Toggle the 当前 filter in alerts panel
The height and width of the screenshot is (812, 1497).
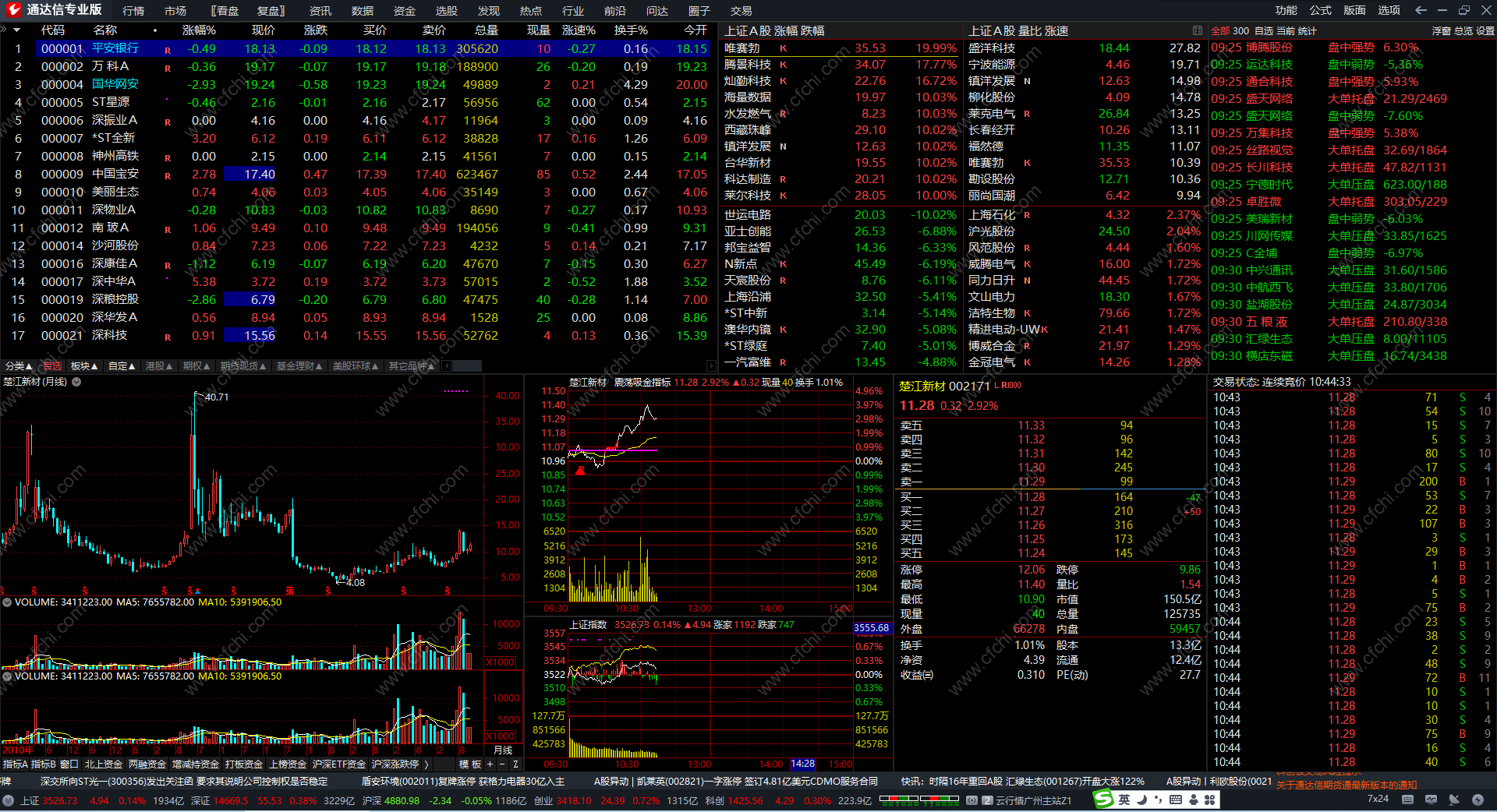[x=1286, y=31]
